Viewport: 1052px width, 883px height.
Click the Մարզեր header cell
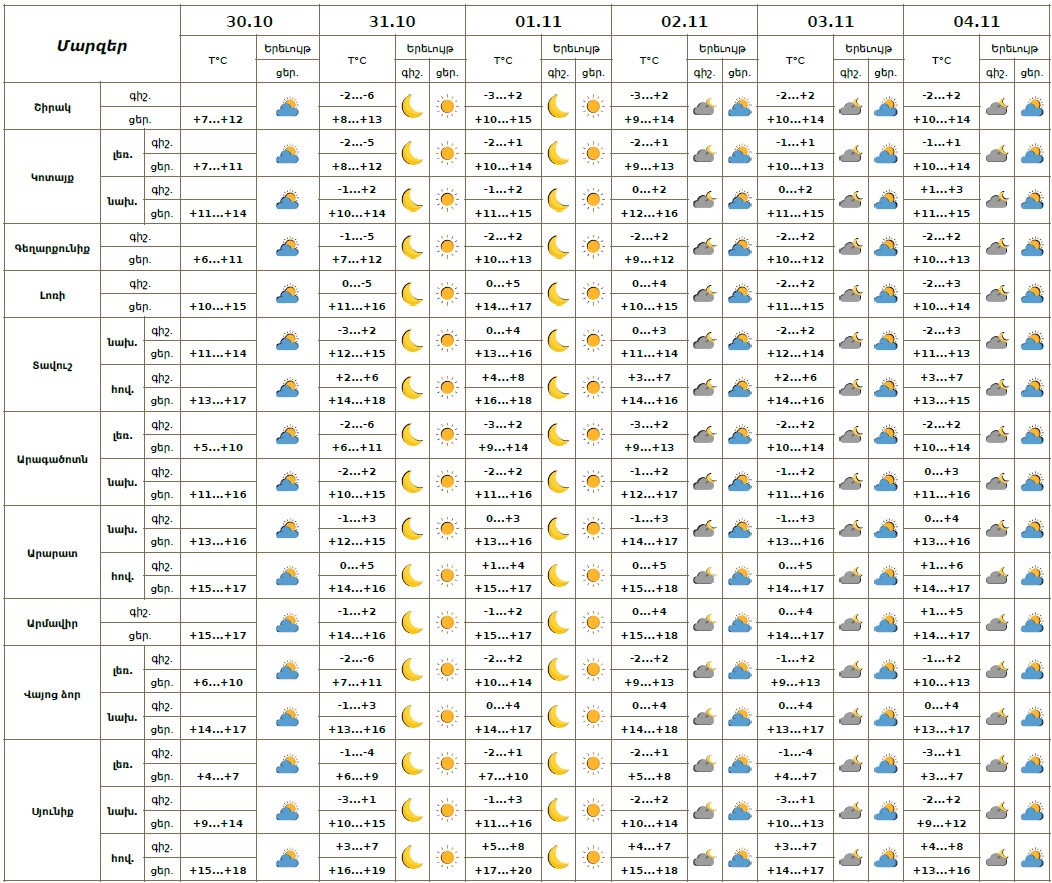click(91, 45)
